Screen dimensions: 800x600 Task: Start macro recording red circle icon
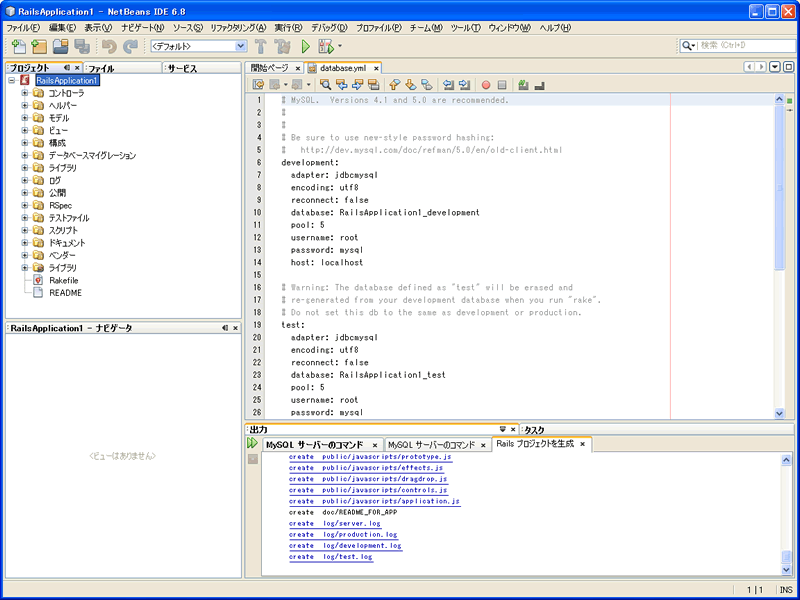(486, 85)
